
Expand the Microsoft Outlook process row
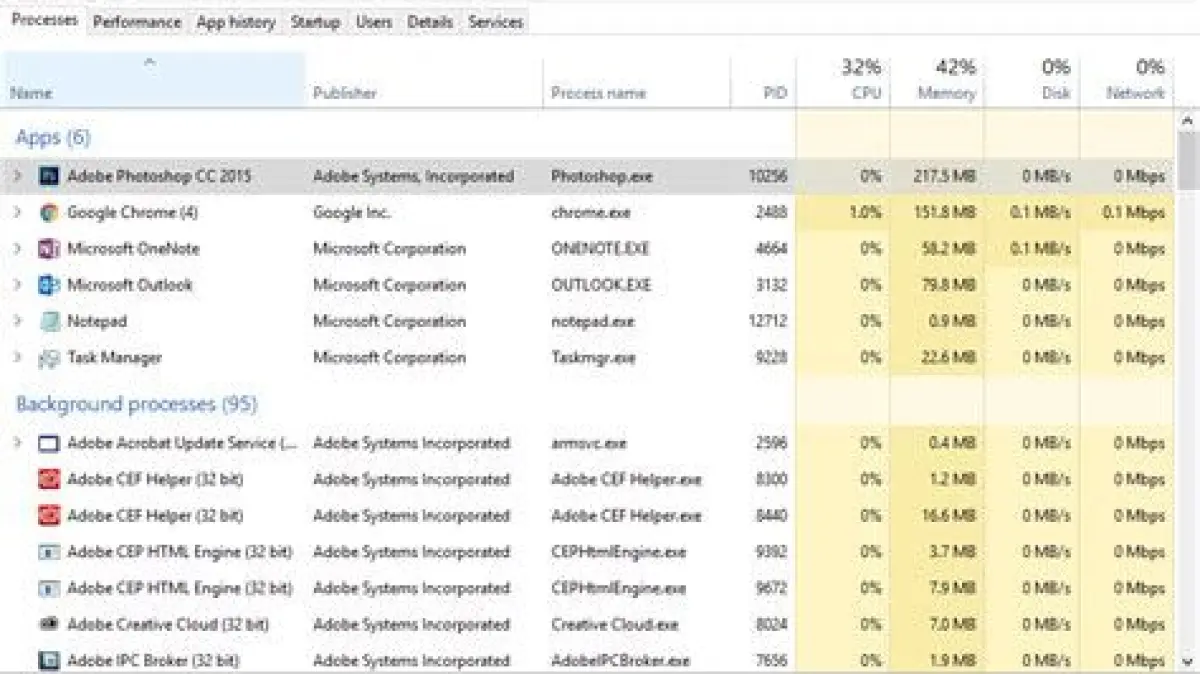click(17, 285)
